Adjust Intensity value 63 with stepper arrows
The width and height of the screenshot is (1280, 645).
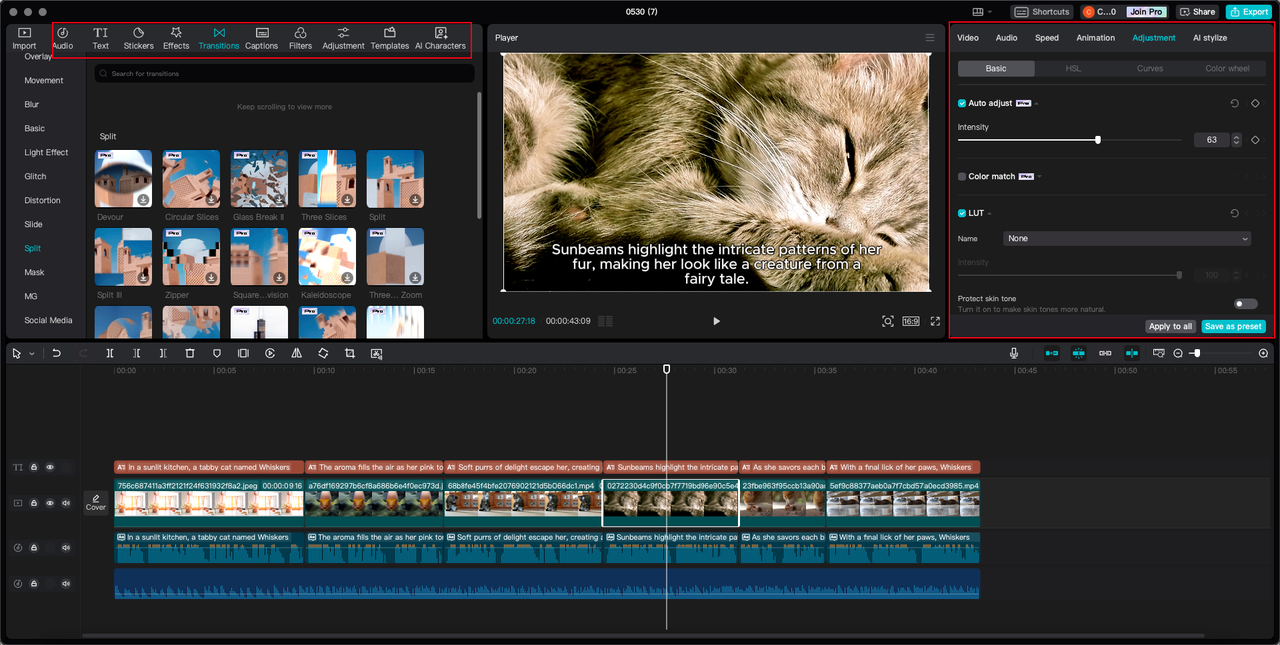1237,140
